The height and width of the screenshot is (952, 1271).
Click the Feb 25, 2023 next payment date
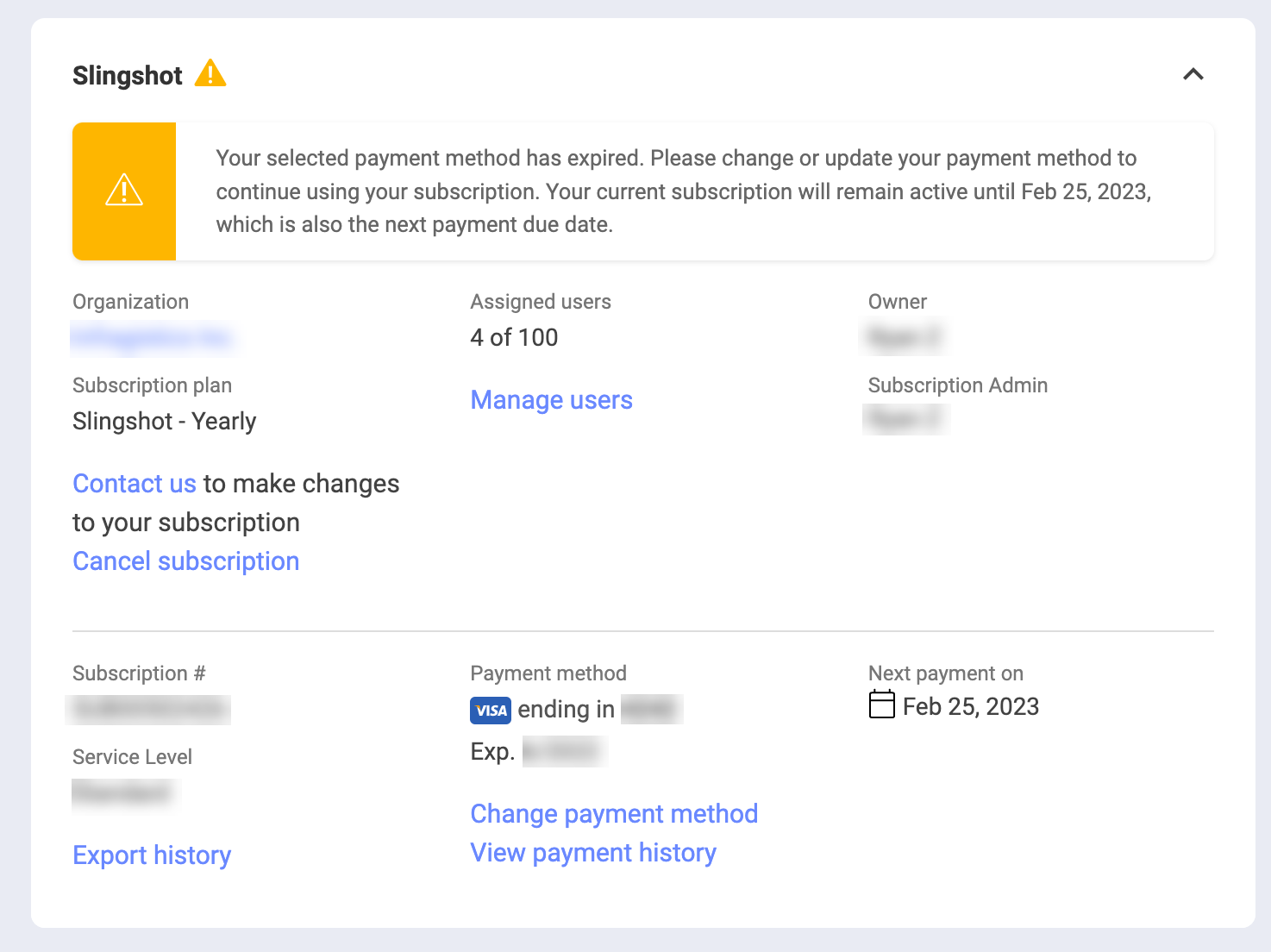tap(970, 707)
